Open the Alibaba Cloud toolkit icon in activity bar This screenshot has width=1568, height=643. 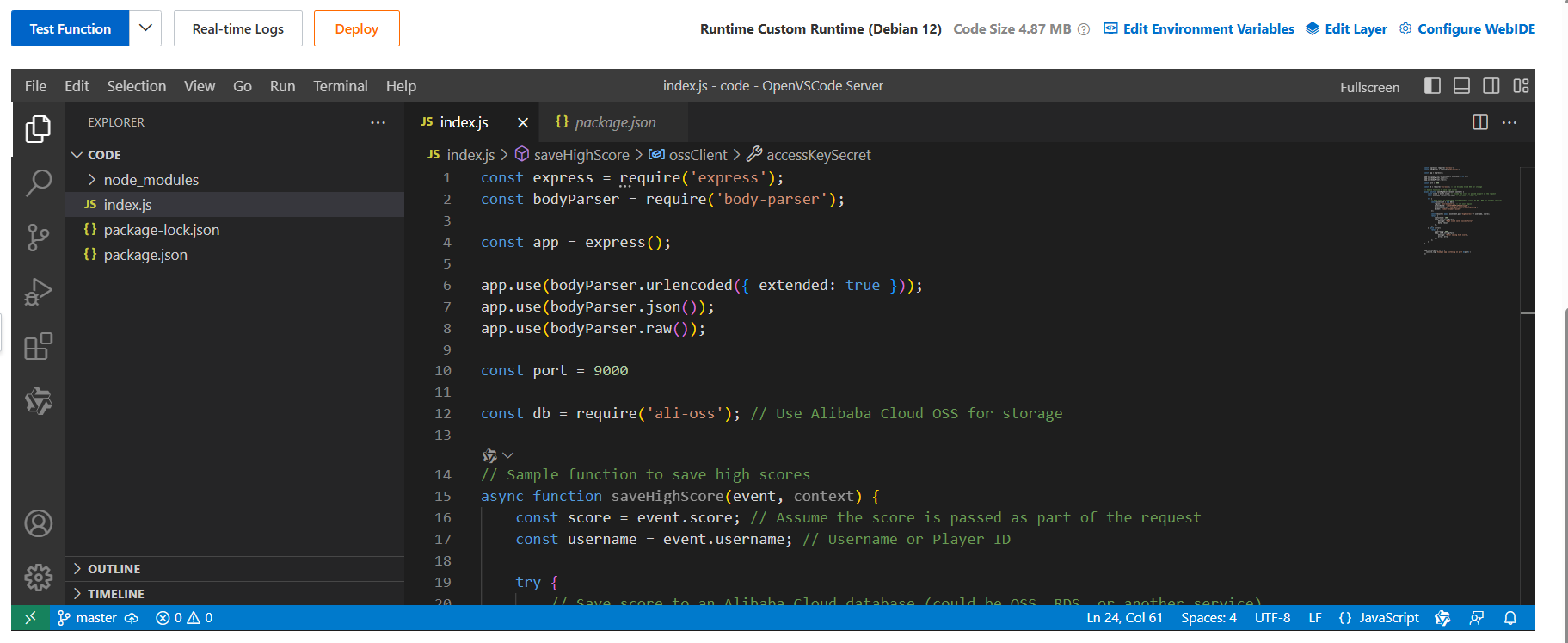[x=38, y=400]
